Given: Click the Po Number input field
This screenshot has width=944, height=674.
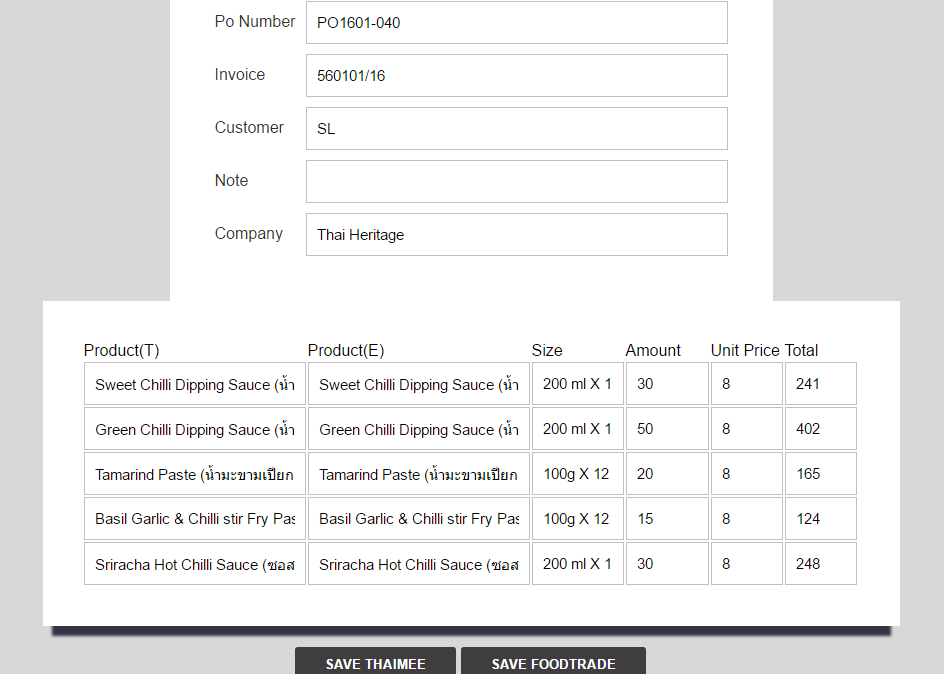Looking at the screenshot, I should 516,23.
